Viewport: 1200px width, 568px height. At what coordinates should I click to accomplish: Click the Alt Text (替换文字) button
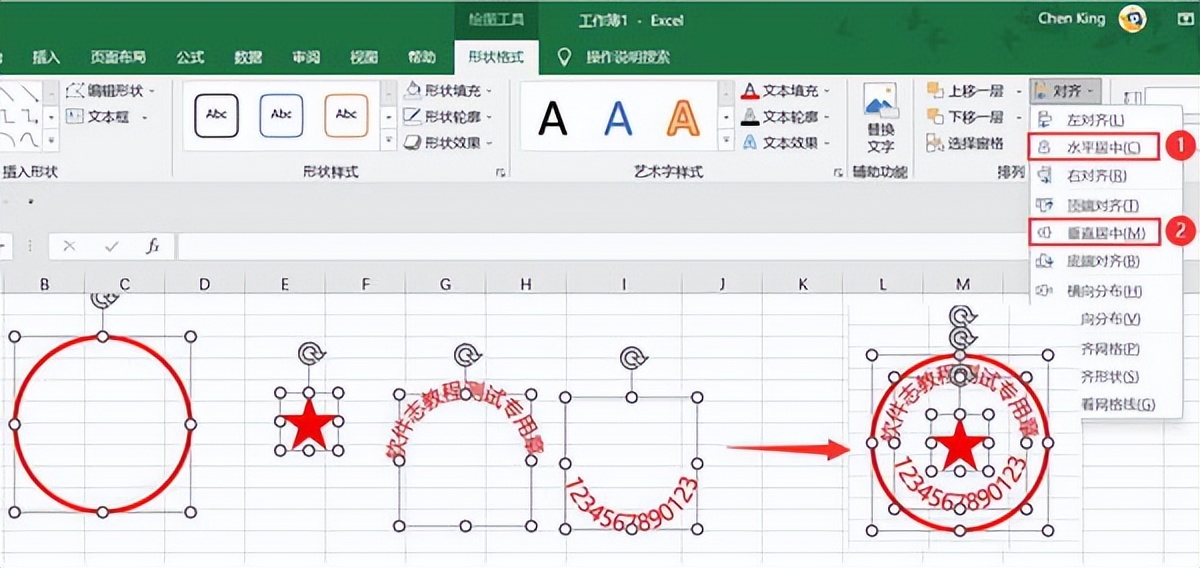coord(880,118)
